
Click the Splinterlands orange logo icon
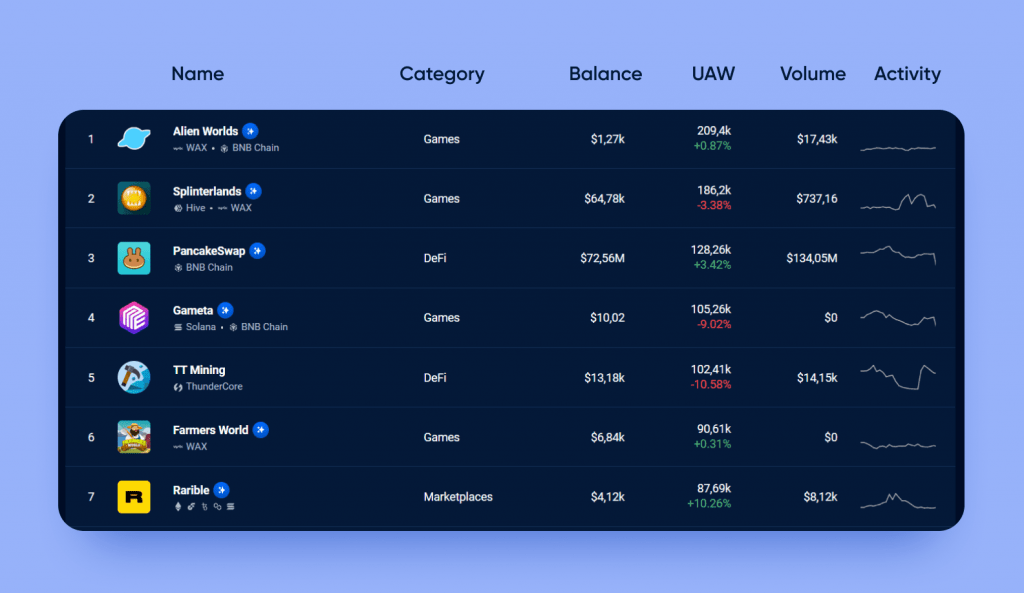[133, 198]
